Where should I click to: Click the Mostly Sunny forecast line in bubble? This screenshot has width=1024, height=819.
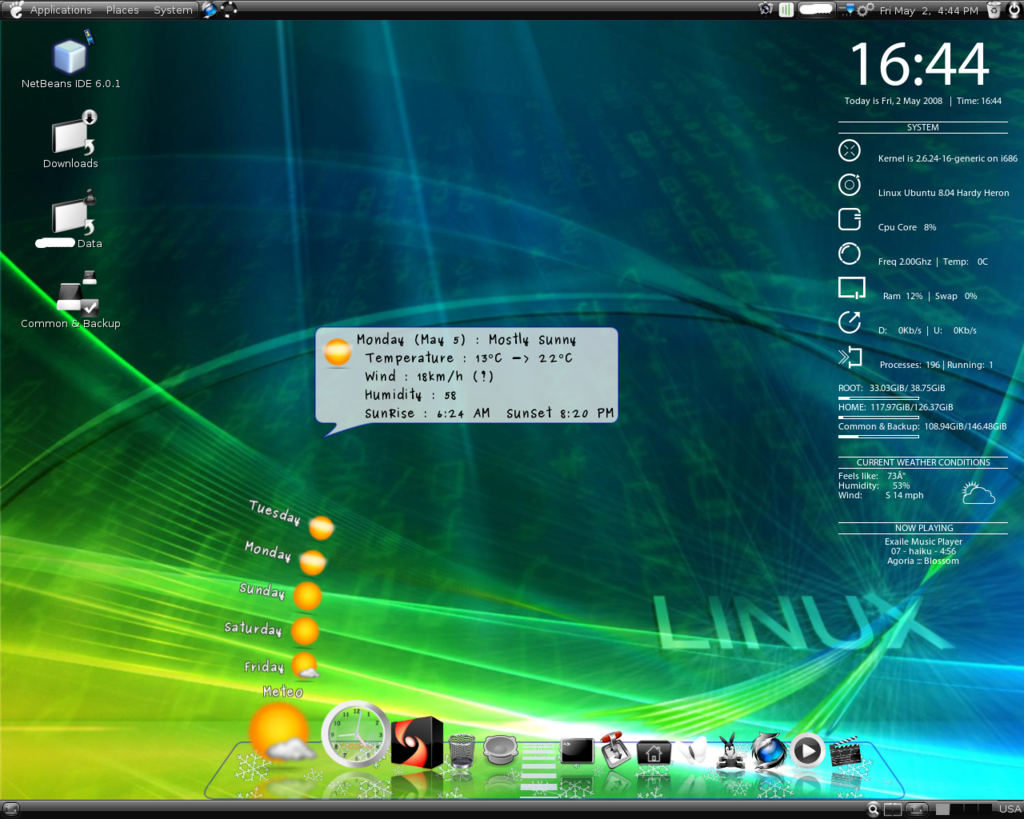[x=466, y=340]
